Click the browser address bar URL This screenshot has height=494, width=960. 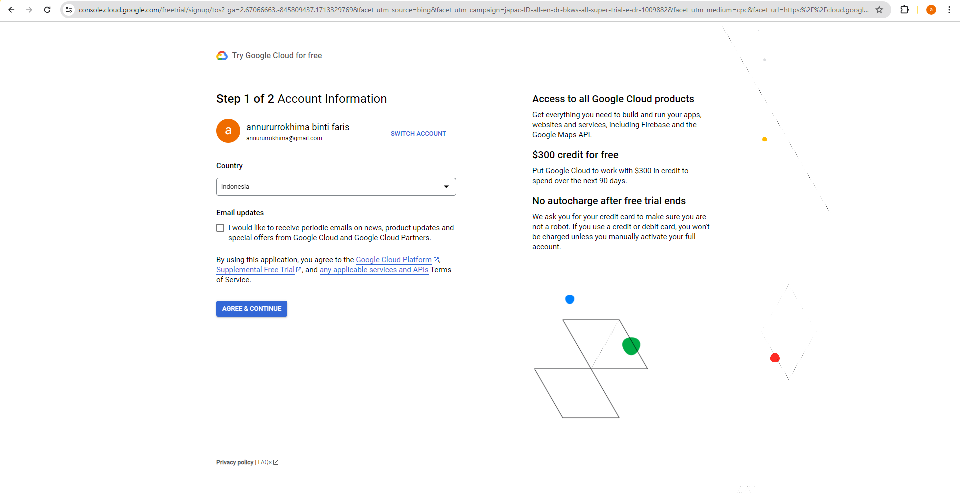point(471,10)
